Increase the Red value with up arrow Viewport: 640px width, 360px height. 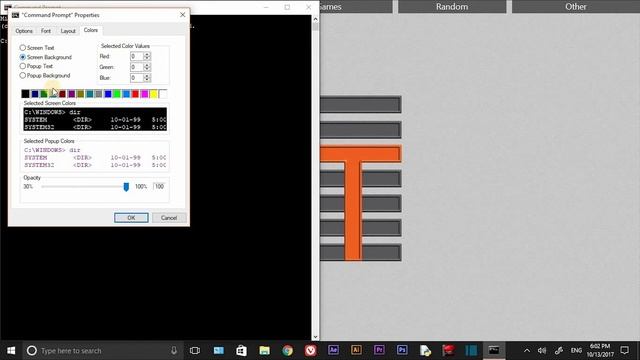(147, 54)
